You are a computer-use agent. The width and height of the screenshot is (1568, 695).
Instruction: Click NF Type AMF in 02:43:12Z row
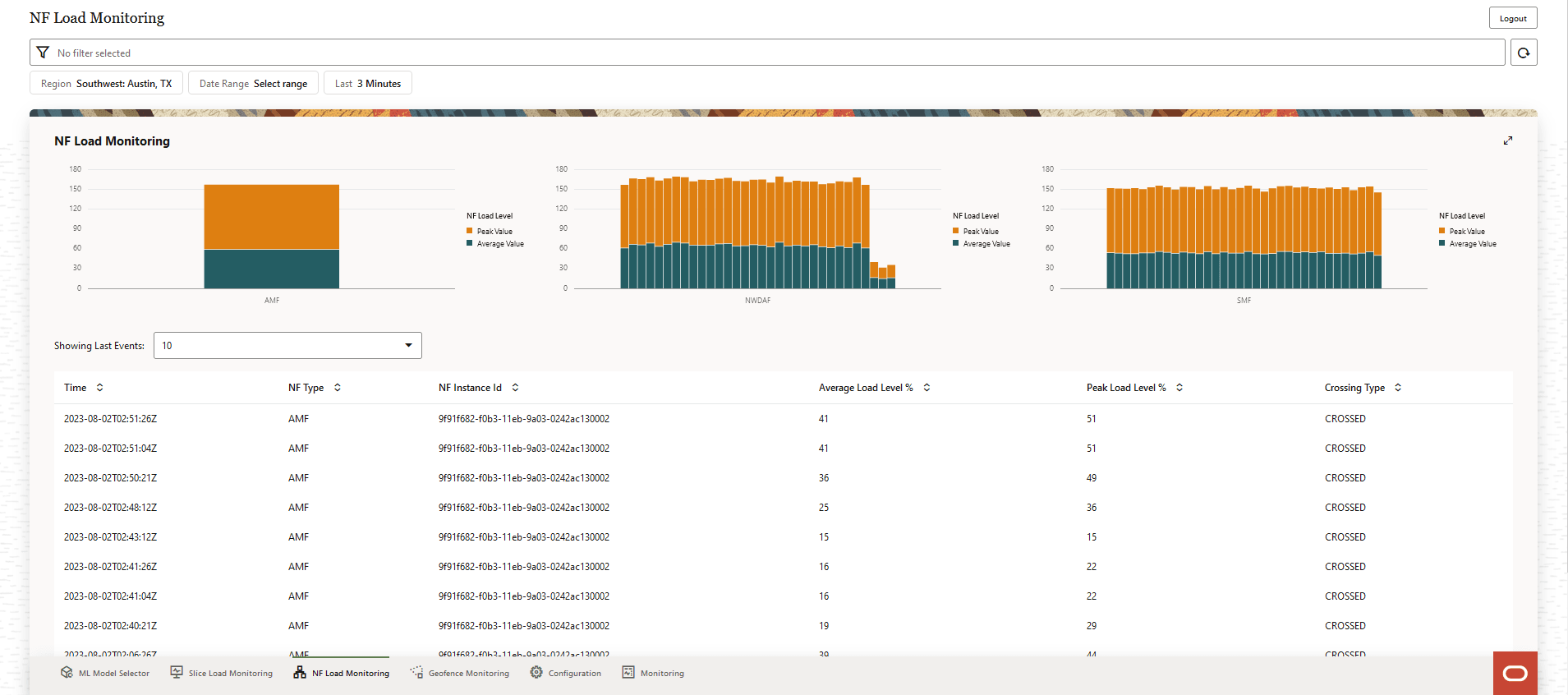pos(299,537)
